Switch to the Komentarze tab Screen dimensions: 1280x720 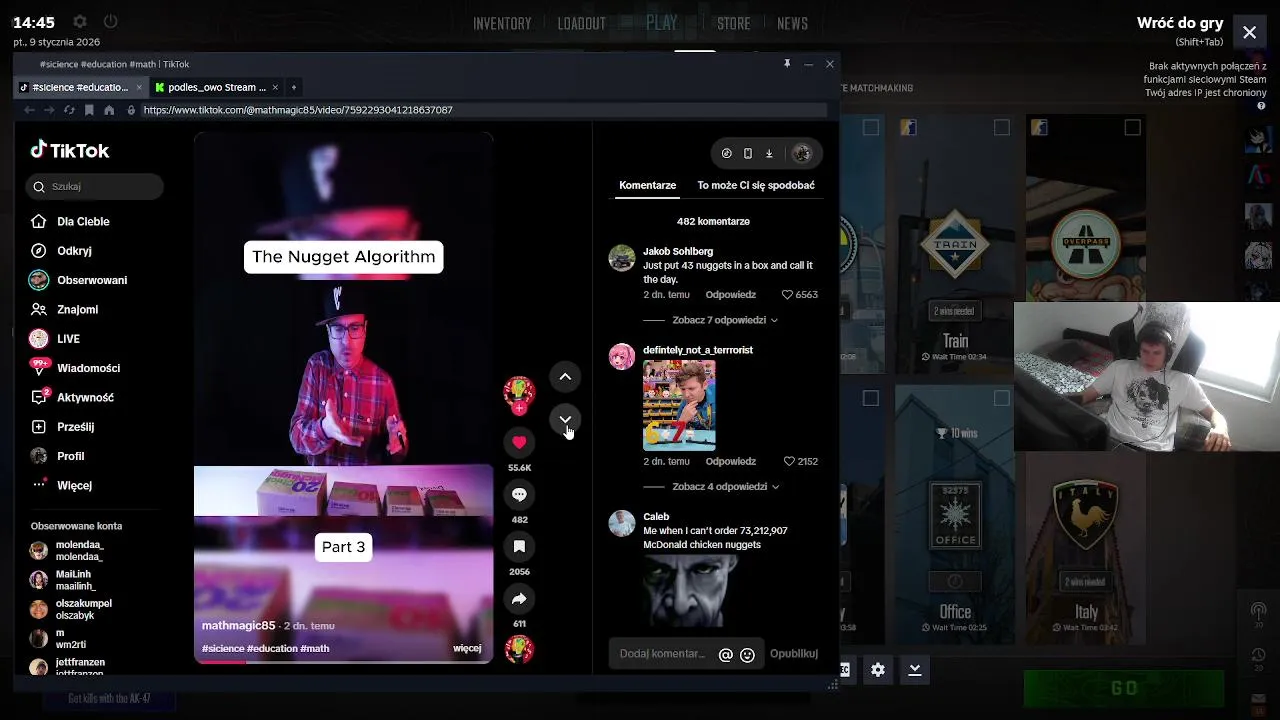pos(647,185)
